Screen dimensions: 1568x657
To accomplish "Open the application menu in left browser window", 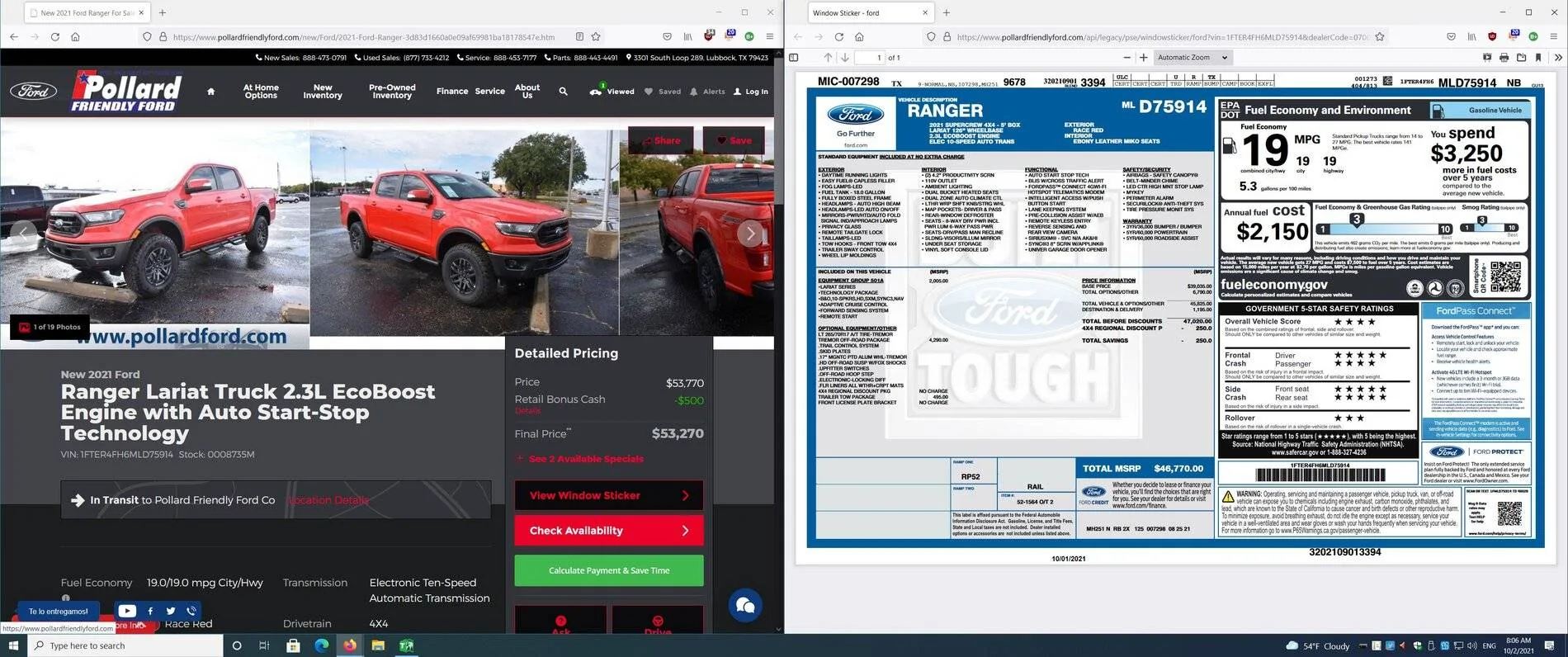I will pyautogui.click(x=769, y=36).
